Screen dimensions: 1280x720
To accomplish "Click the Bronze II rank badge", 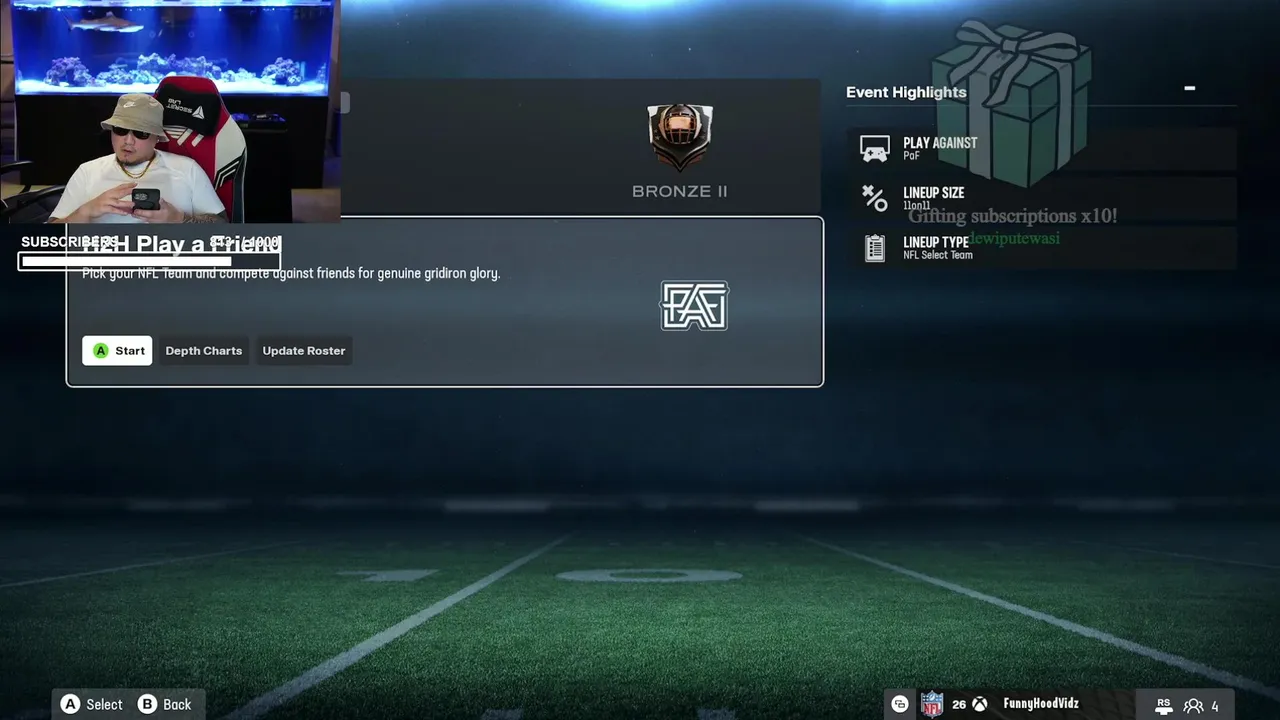I will 680,138.
